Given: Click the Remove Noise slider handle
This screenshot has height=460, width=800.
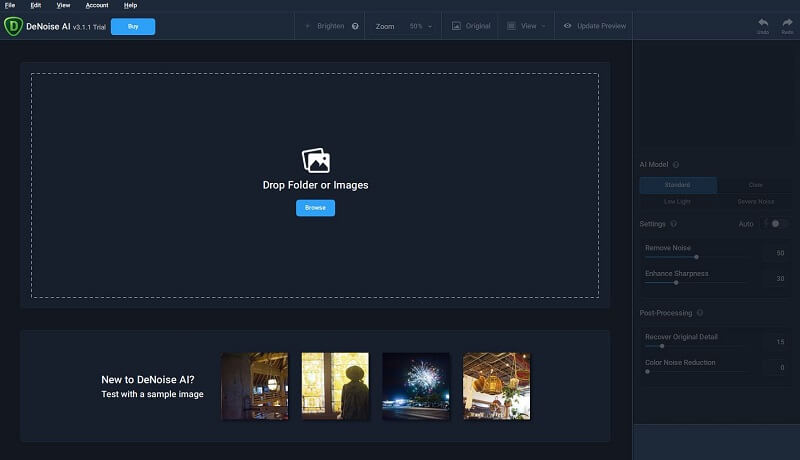Looking at the screenshot, I should [696, 257].
